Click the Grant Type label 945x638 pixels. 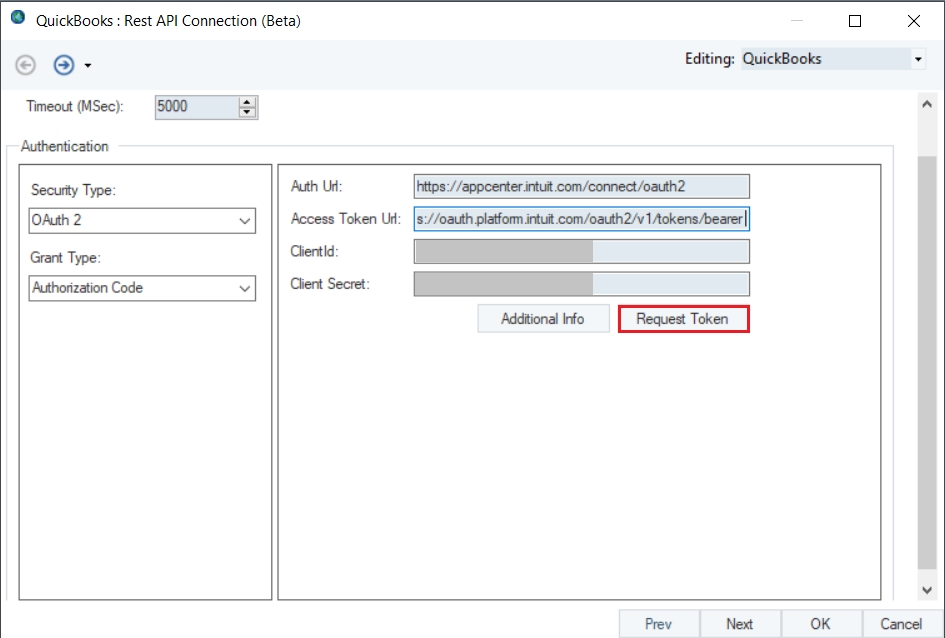click(66, 258)
